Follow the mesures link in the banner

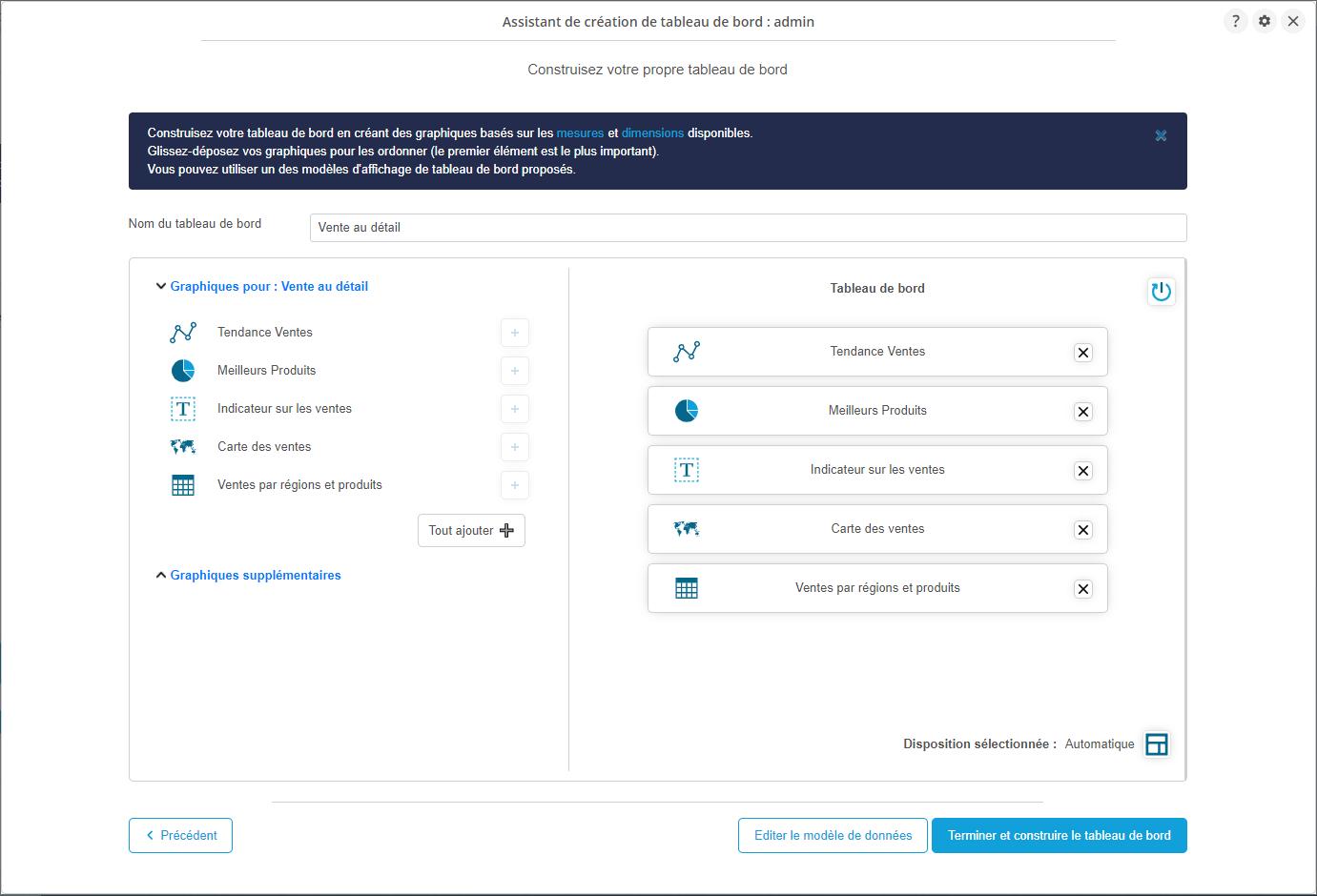pyautogui.click(x=580, y=133)
